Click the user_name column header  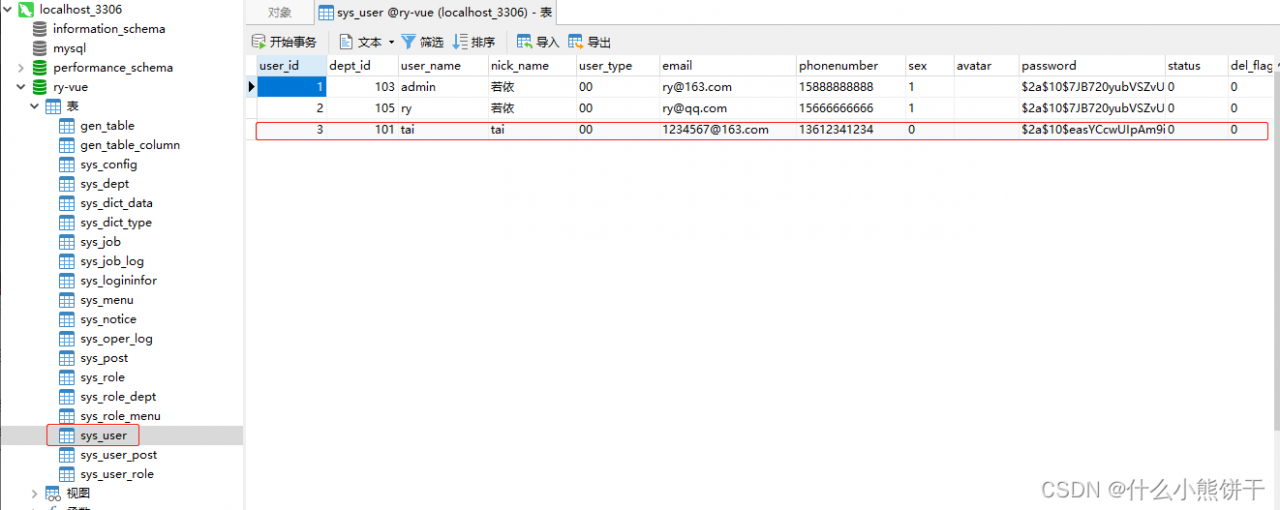tap(443, 66)
